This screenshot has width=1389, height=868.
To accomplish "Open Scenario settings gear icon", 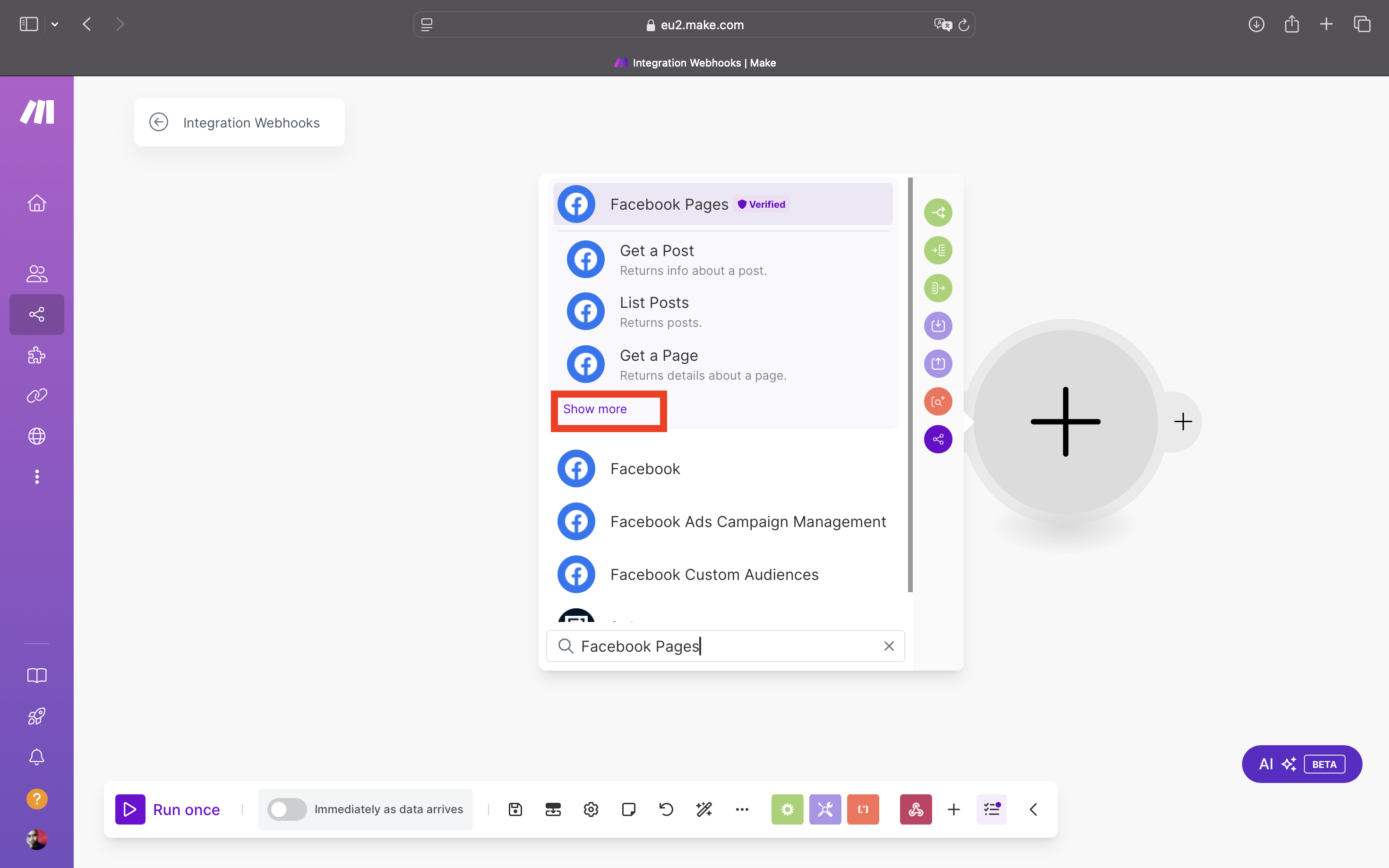I will click(591, 809).
